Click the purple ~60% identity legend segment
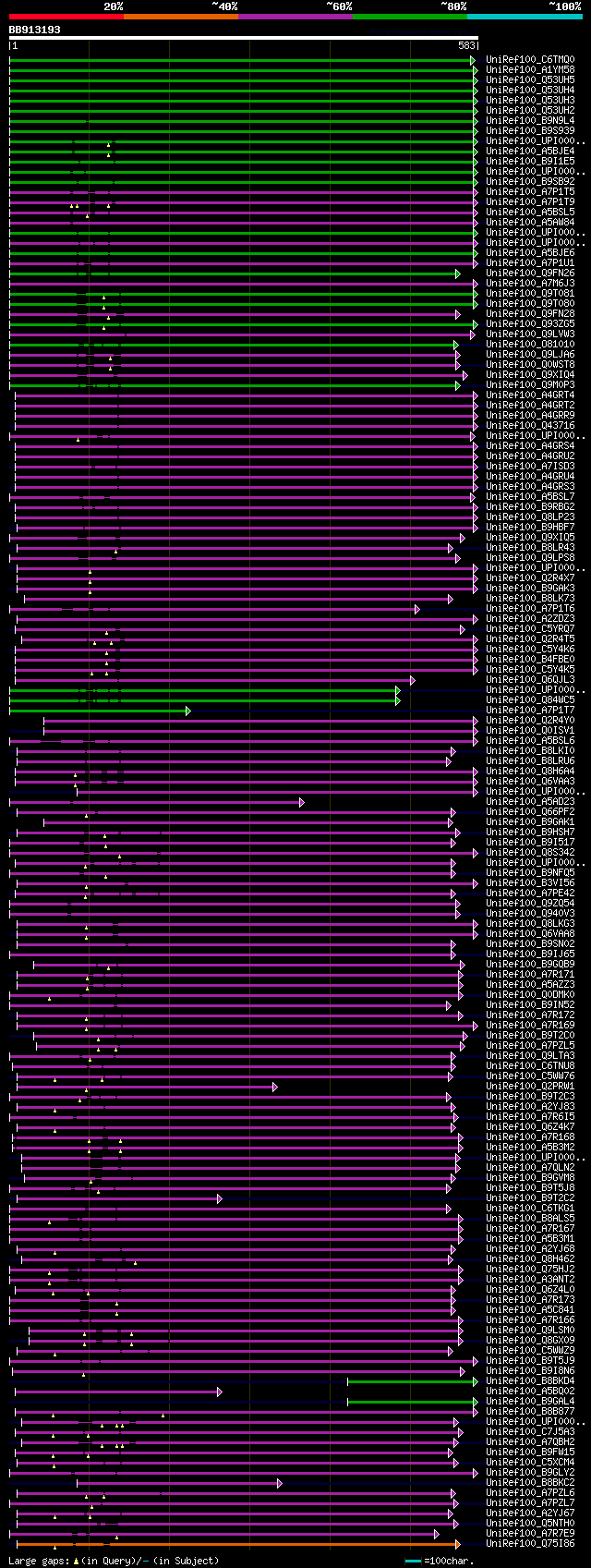This screenshot has width=591, height=1568. coord(295,17)
